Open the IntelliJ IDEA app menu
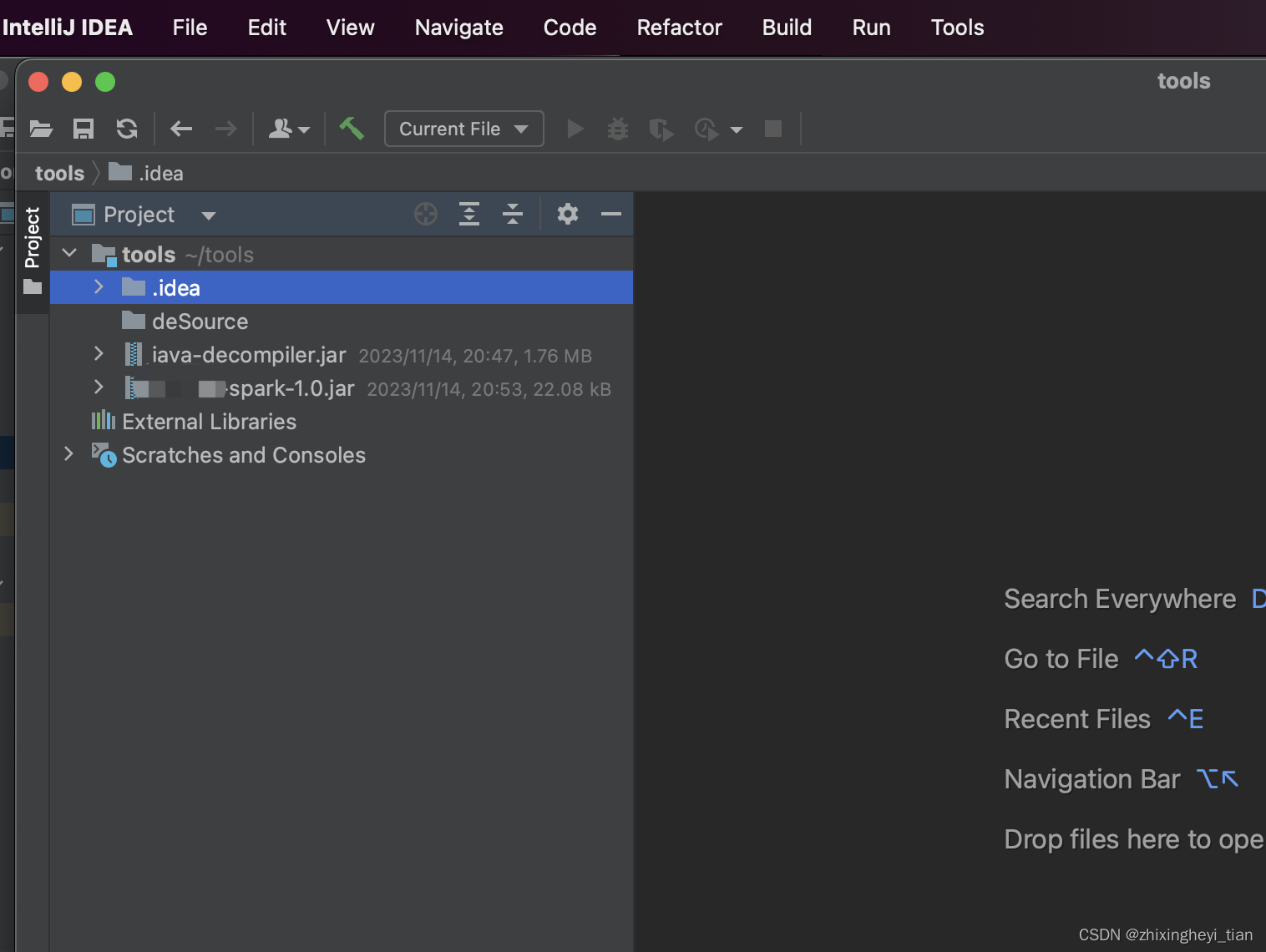The width and height of the screenshot is (1266, 952). [x=67, y=28]
